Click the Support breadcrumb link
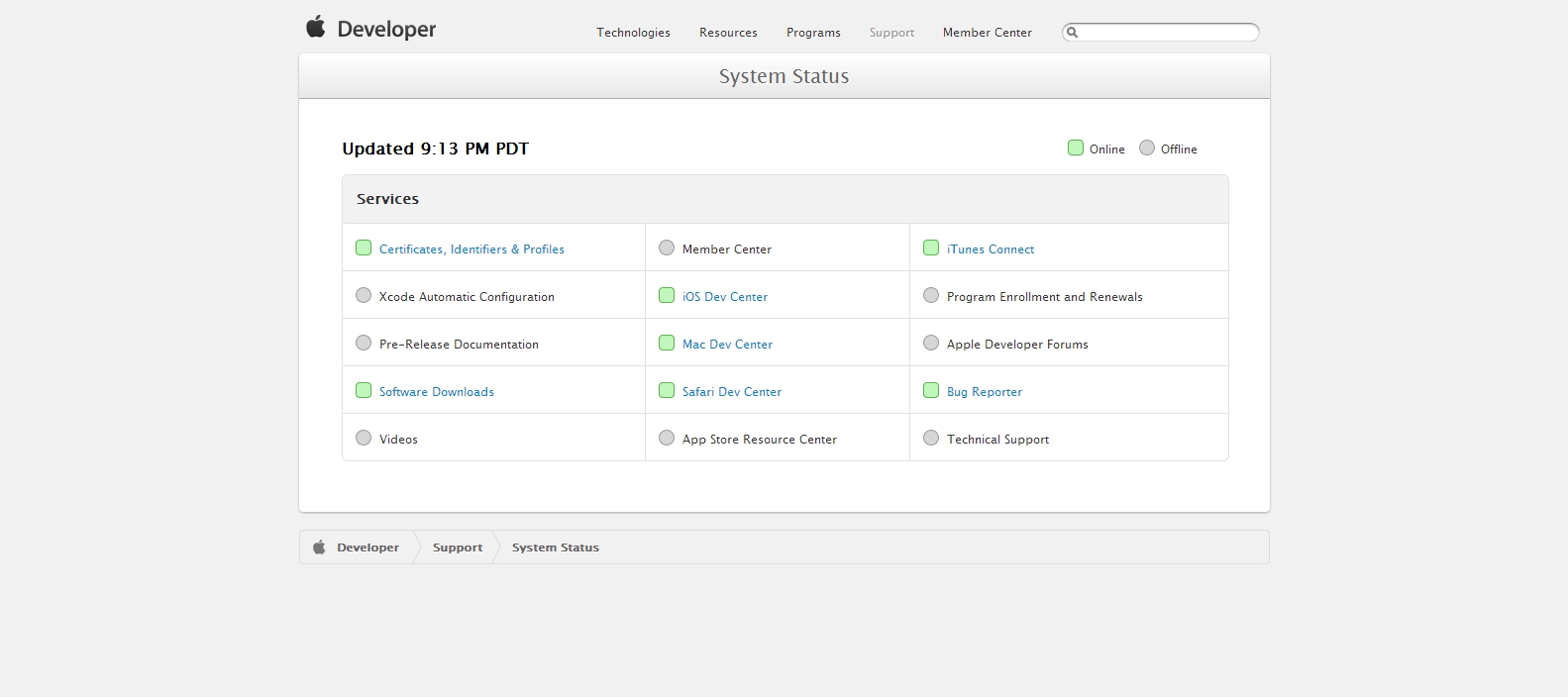The height and width of the screenshot is (697, 1568). (458, 548)
